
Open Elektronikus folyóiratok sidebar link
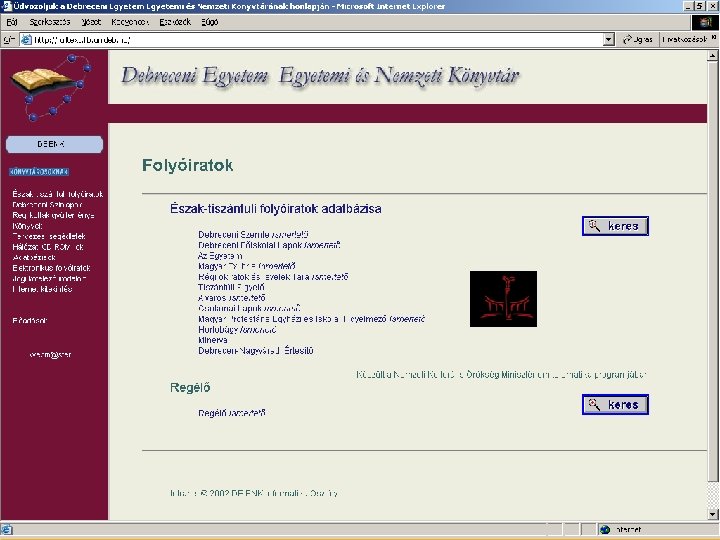click(x=51, y=268)
